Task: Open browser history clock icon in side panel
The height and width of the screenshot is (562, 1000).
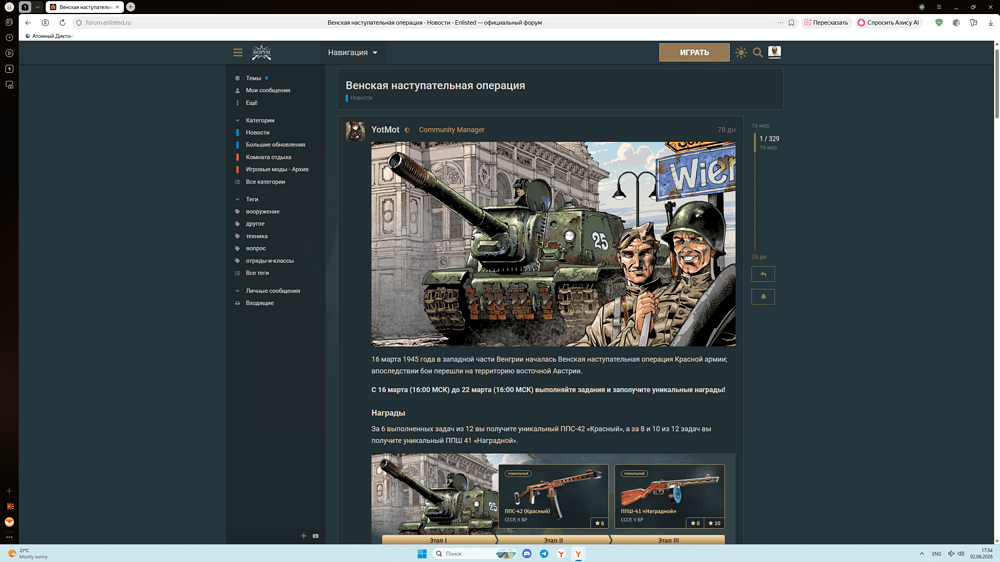Action: click(x=9, y=38)
